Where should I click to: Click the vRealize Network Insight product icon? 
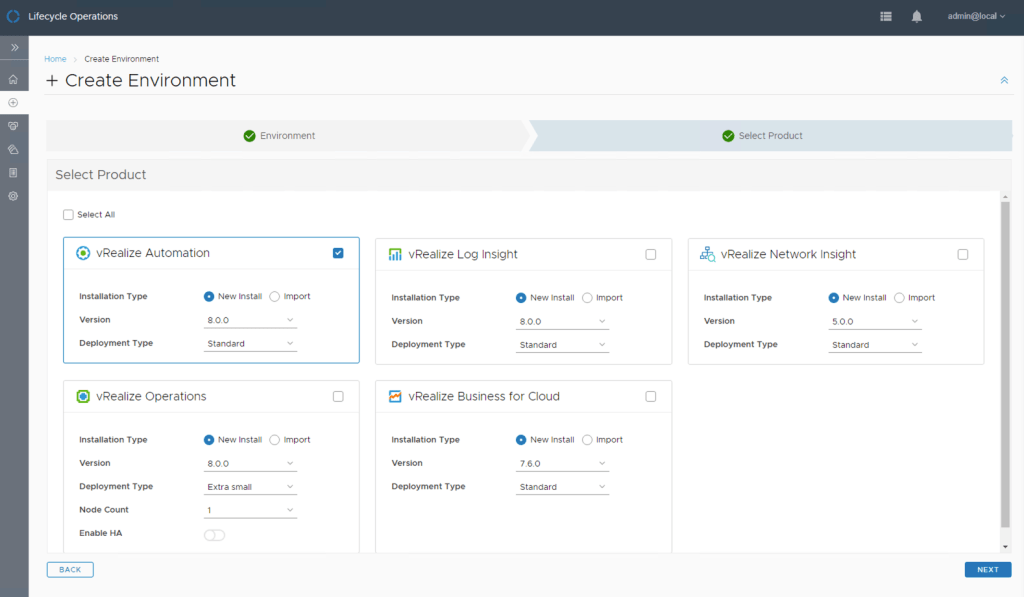pyautogui.click(x=707, y=254)
